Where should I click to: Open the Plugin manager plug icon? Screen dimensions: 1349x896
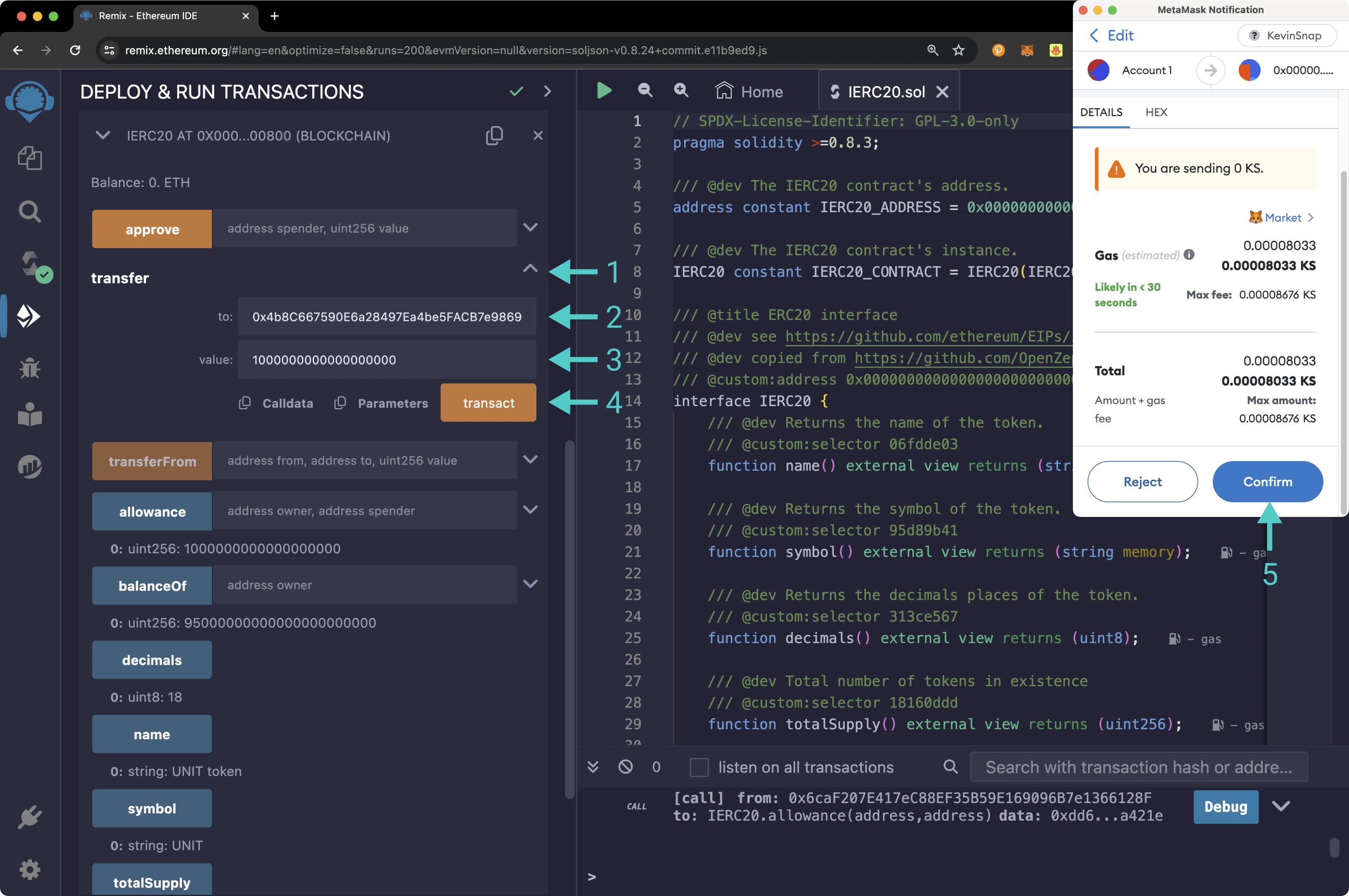pos(30,817)
